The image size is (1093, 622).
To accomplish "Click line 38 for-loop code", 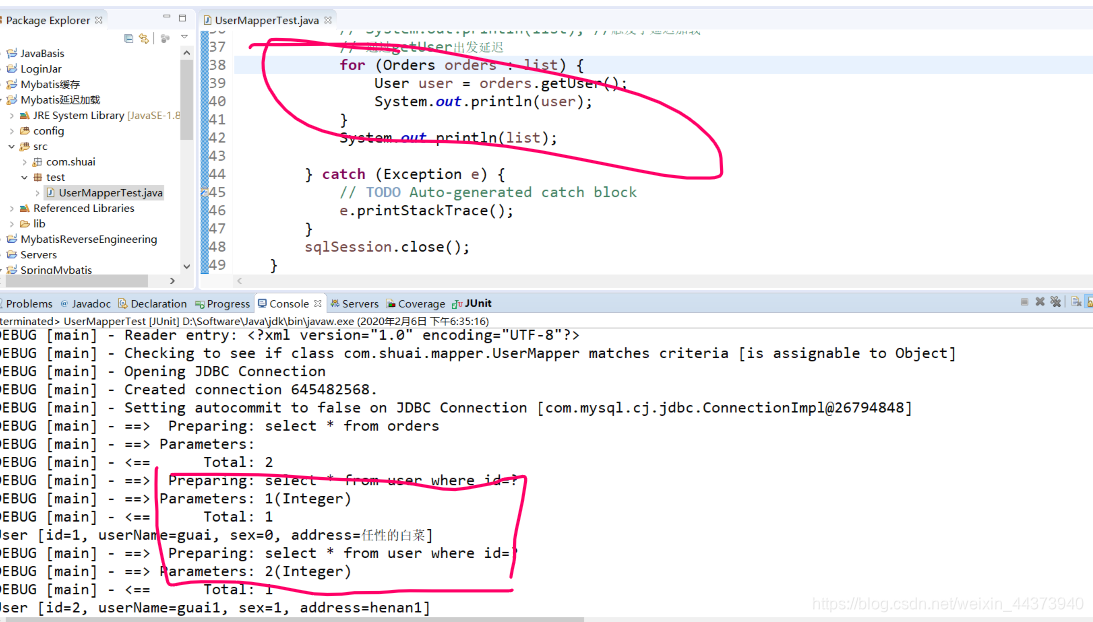I will pyautogui.click(x=461, y=65).
